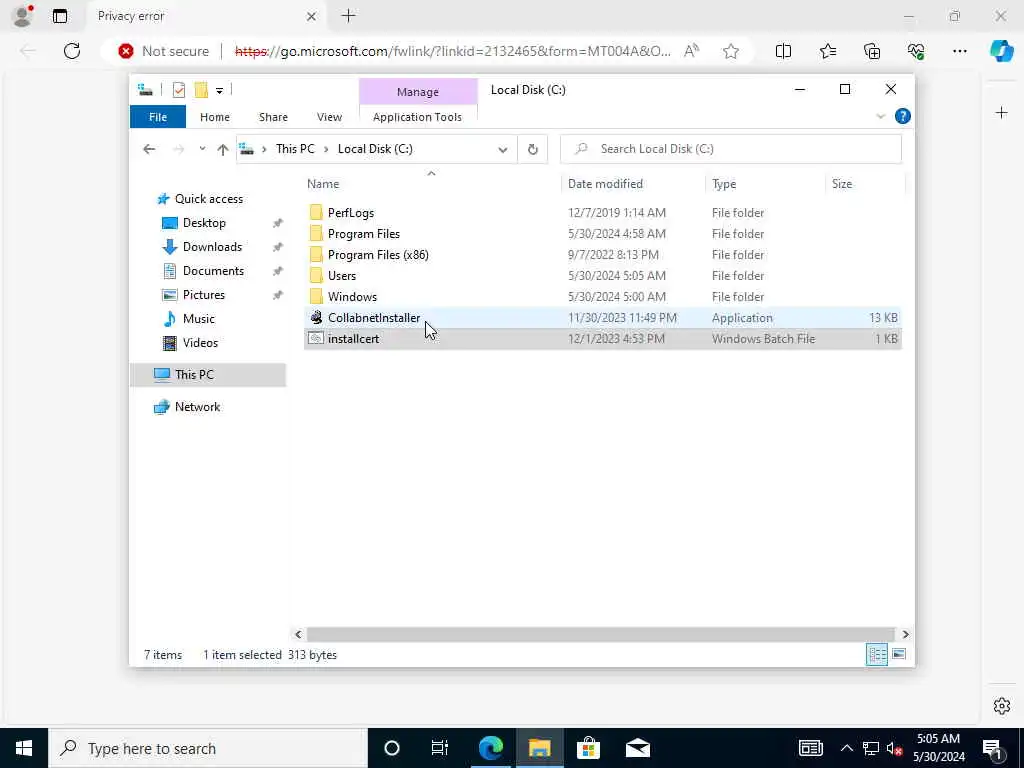Open a new Edge tab
This screenshot has width=1024, height=768.
(x=348, y=16)
